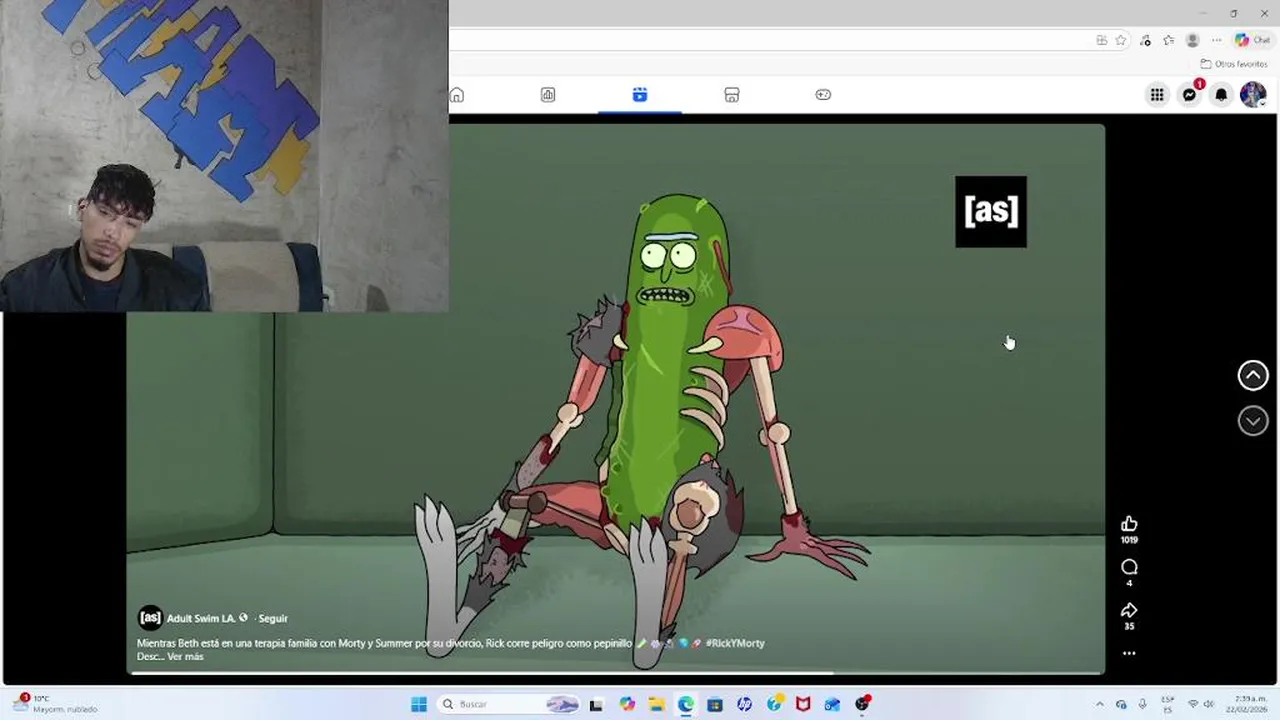The height and width of the screenshot is (720, 1280).
Task: Open Copilot from the taskbar
Action: click(x=627, y=704)
